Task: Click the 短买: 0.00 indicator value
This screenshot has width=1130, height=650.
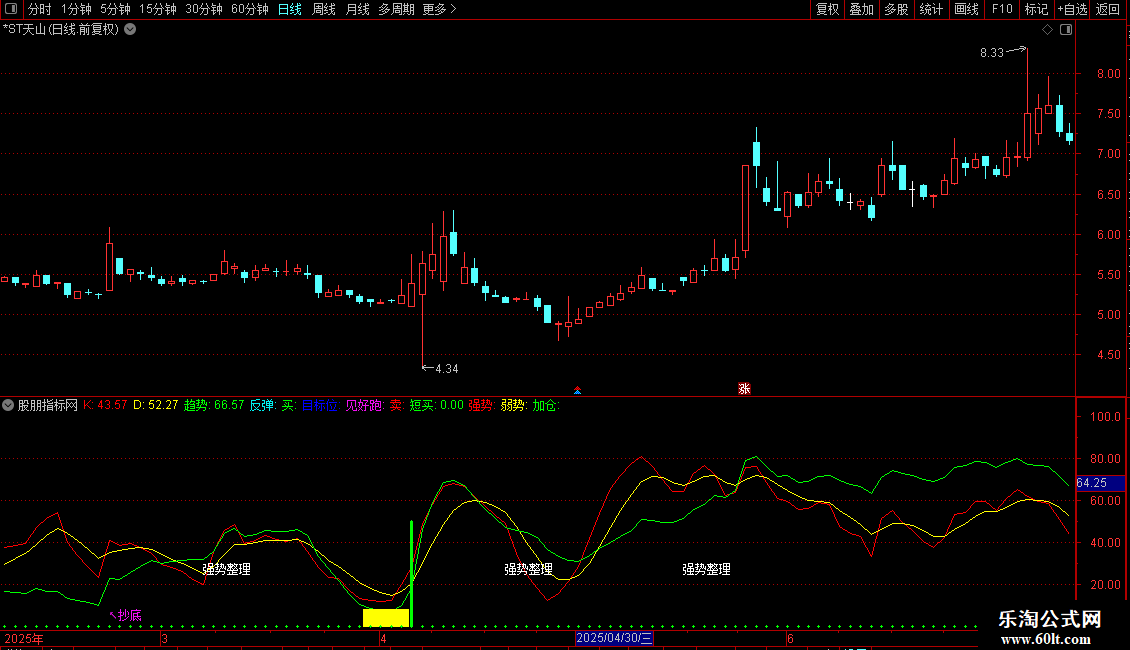Action: 437,405
